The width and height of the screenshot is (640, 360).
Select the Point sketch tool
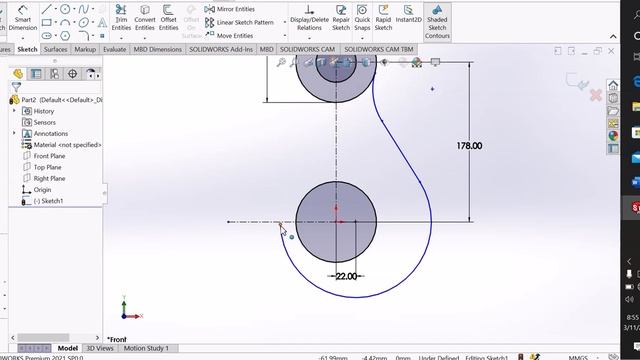pos(102,36)
